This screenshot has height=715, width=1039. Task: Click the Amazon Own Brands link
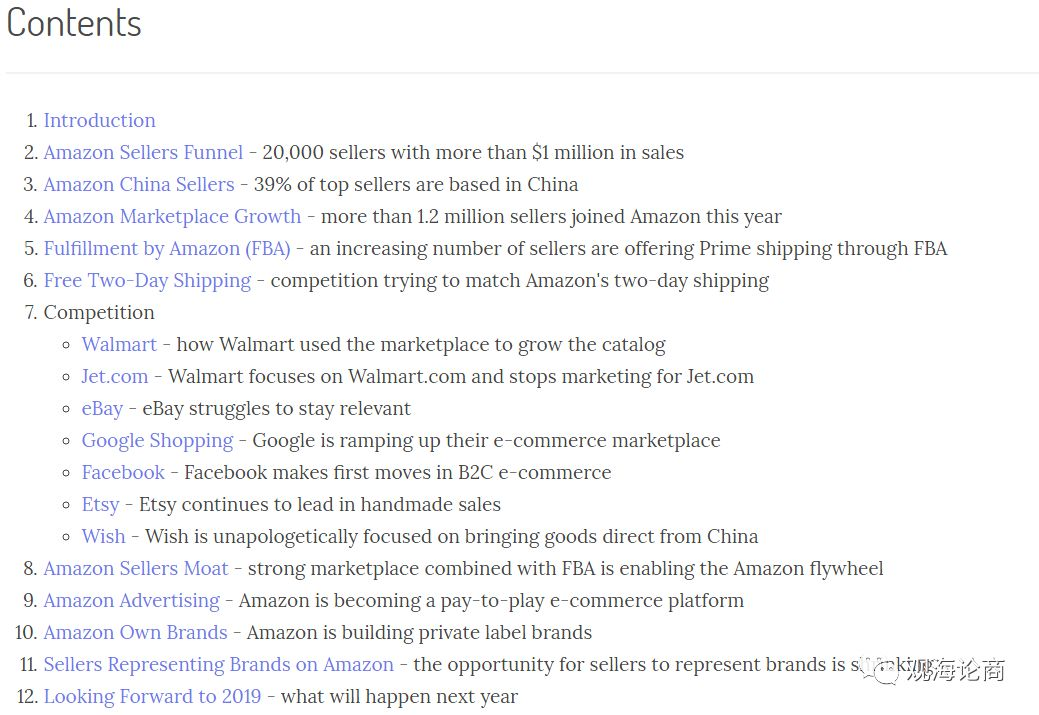coord(135,633)
